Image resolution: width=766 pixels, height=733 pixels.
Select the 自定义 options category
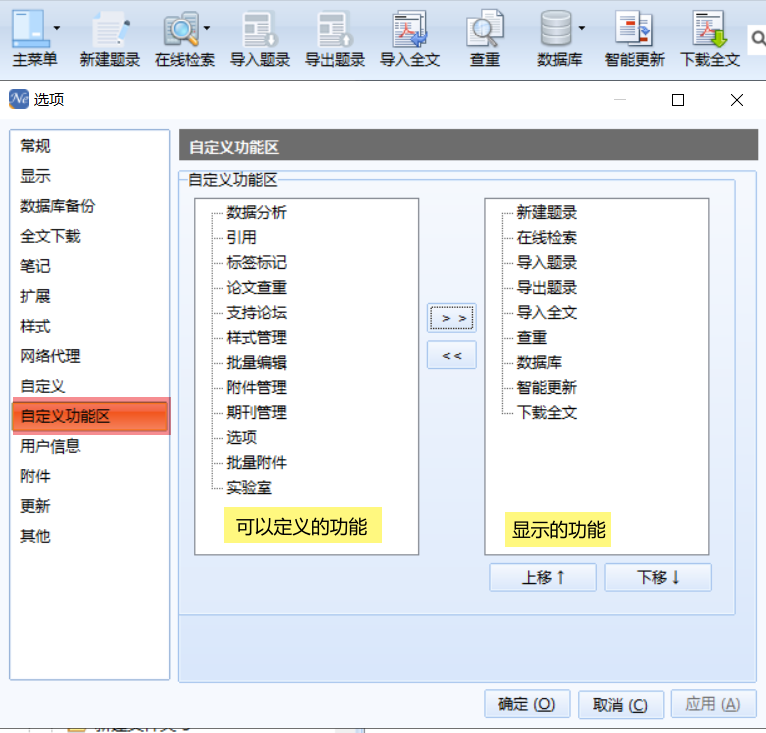pyautogui.click(x=43, y=386)
